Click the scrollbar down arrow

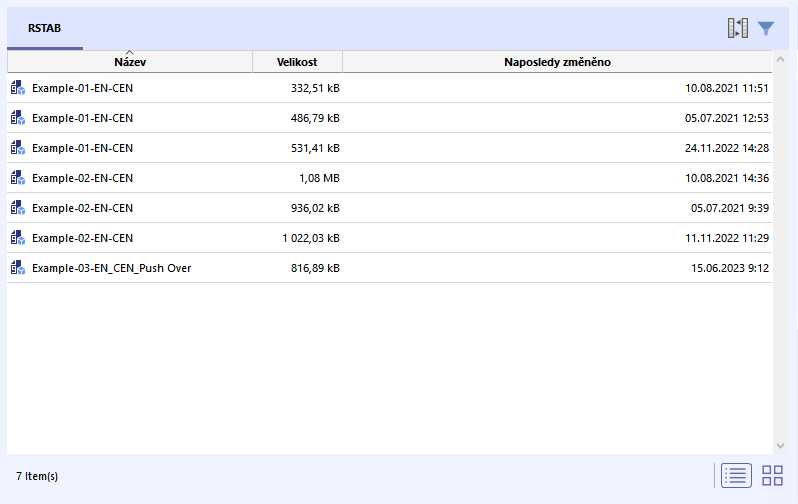click(780, 446)
